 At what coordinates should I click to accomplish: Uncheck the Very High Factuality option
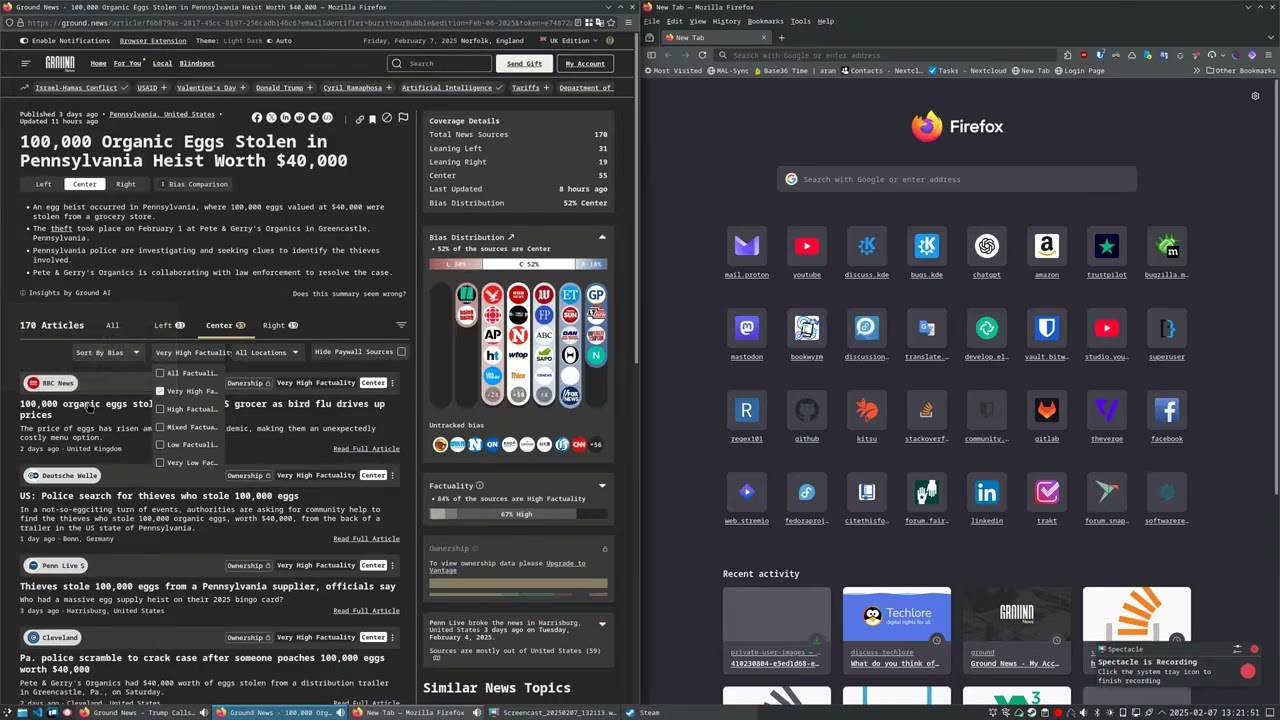point(160,391)
